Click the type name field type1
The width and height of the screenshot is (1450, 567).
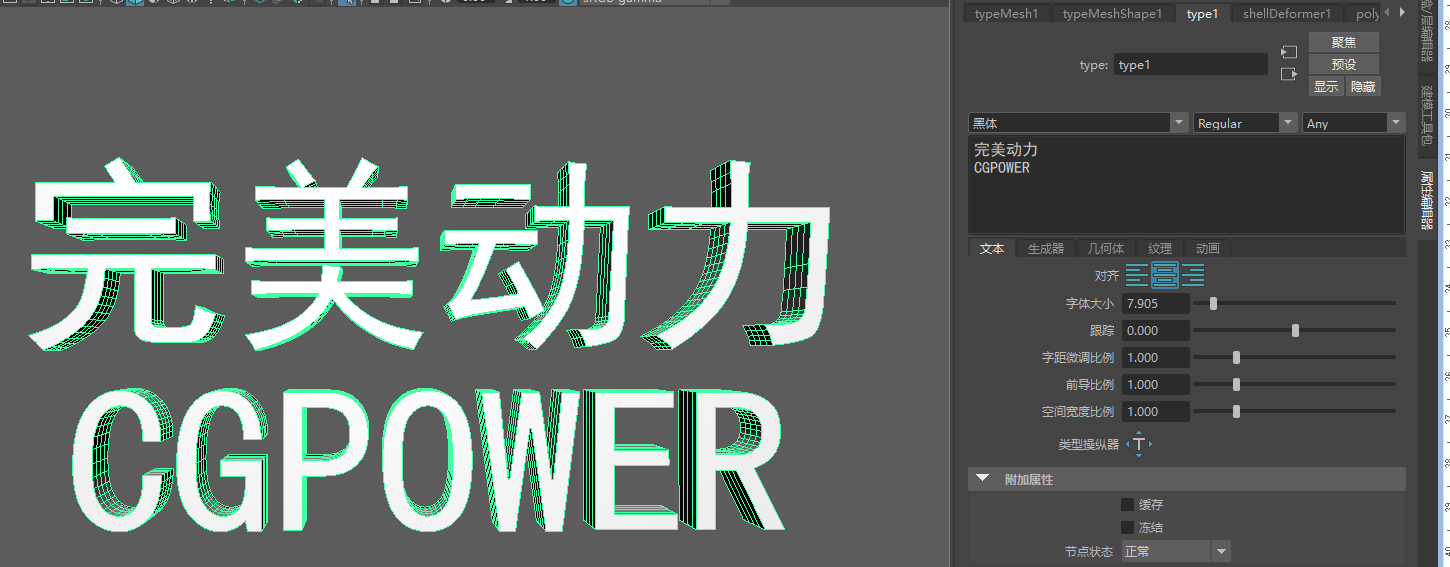click(1190, 65)
